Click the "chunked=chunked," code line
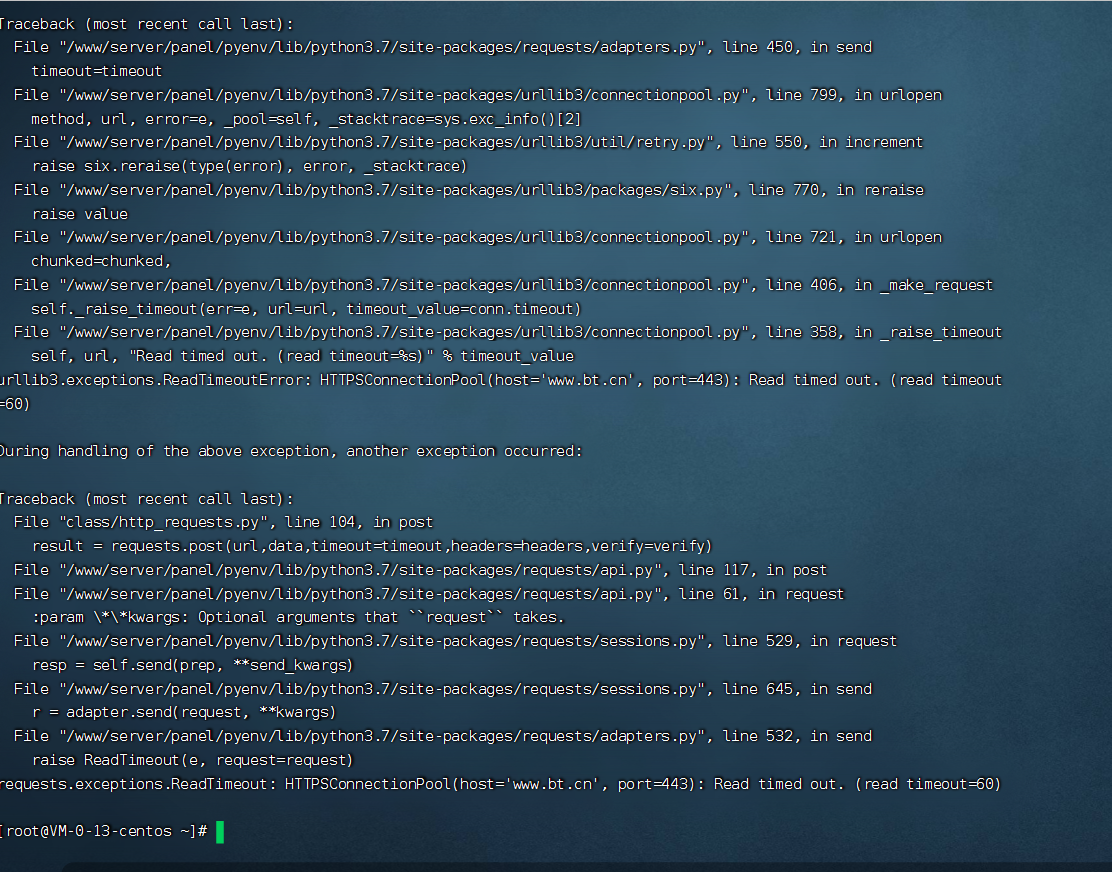 point(101,261)
